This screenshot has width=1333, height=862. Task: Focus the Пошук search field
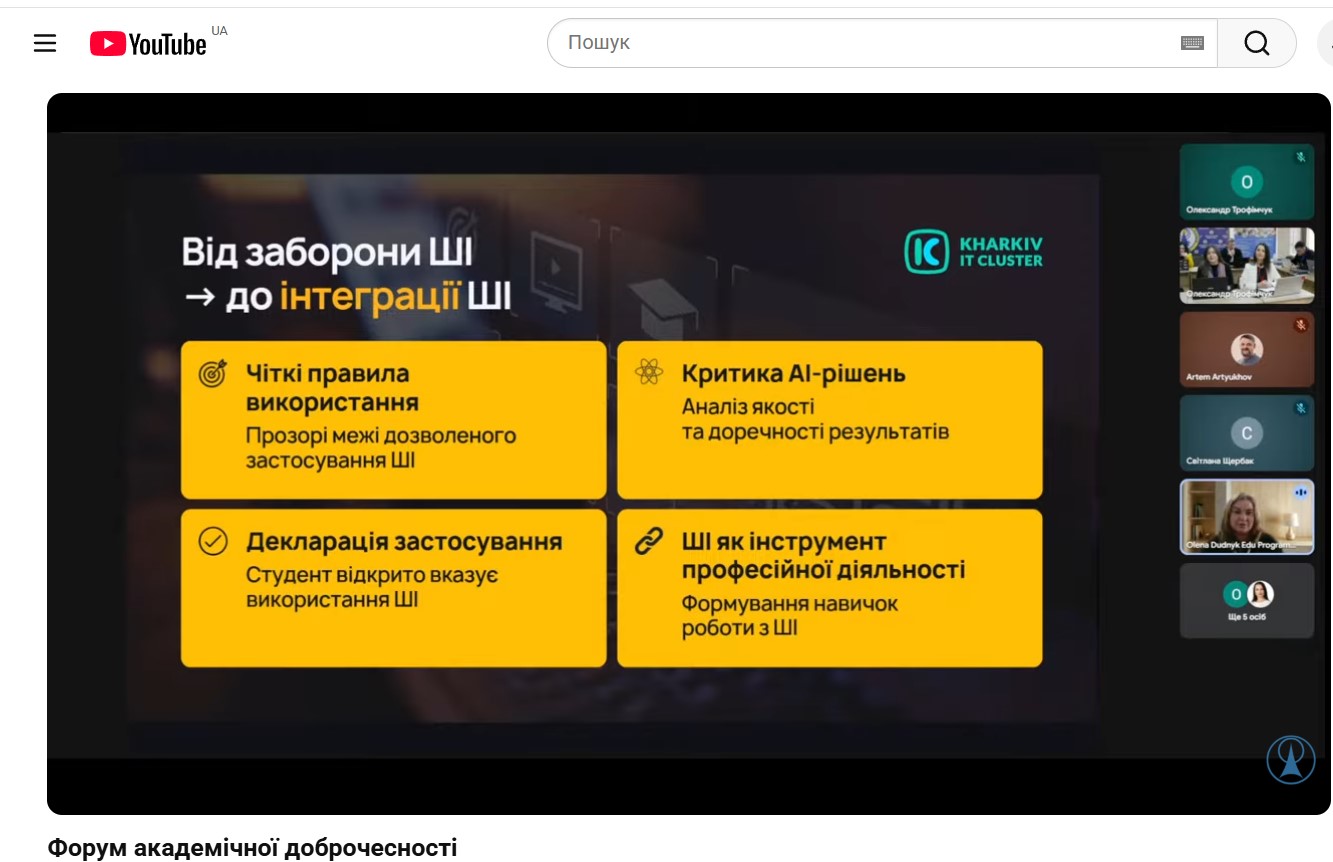(x=860, y=43)
